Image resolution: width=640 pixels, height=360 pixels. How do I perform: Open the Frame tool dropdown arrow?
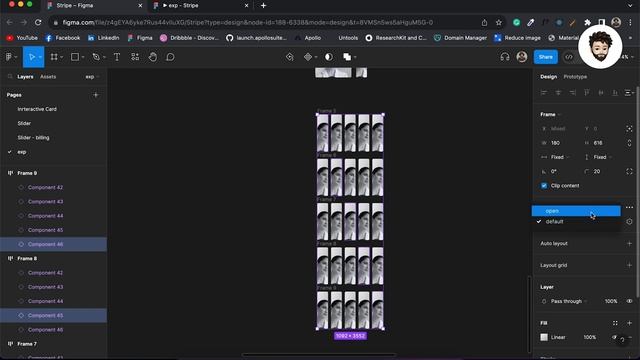coord(62,58)
